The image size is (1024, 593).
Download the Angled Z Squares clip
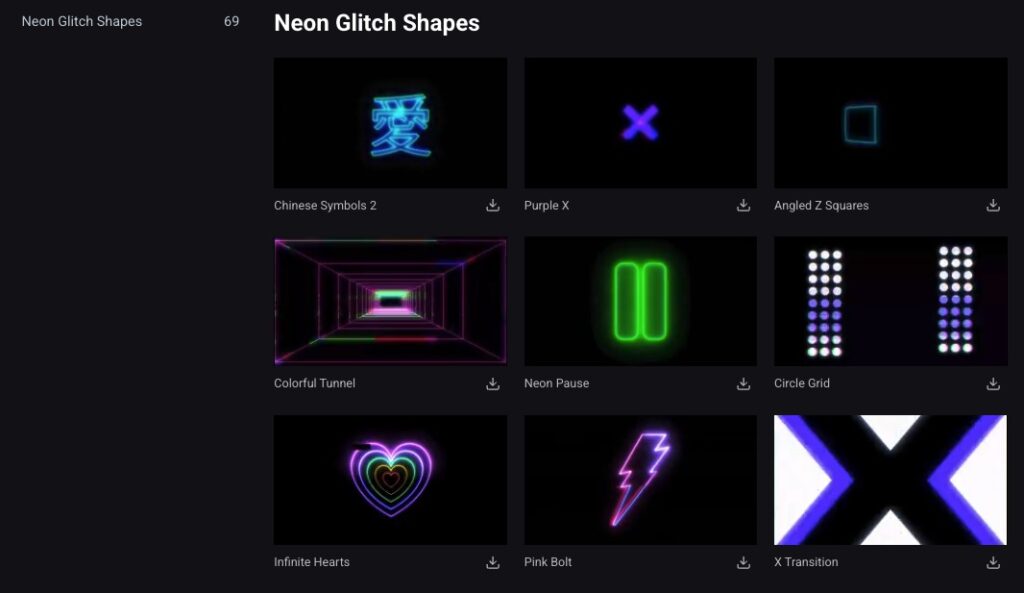point(993,205)
